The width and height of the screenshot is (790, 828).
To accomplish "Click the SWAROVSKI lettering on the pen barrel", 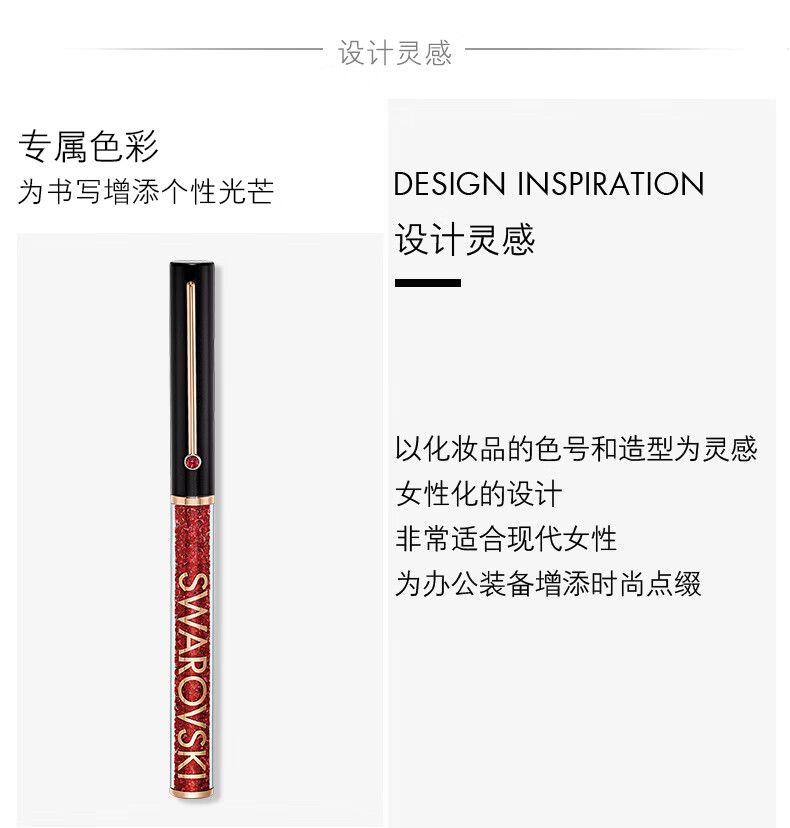I will point(192,676).
